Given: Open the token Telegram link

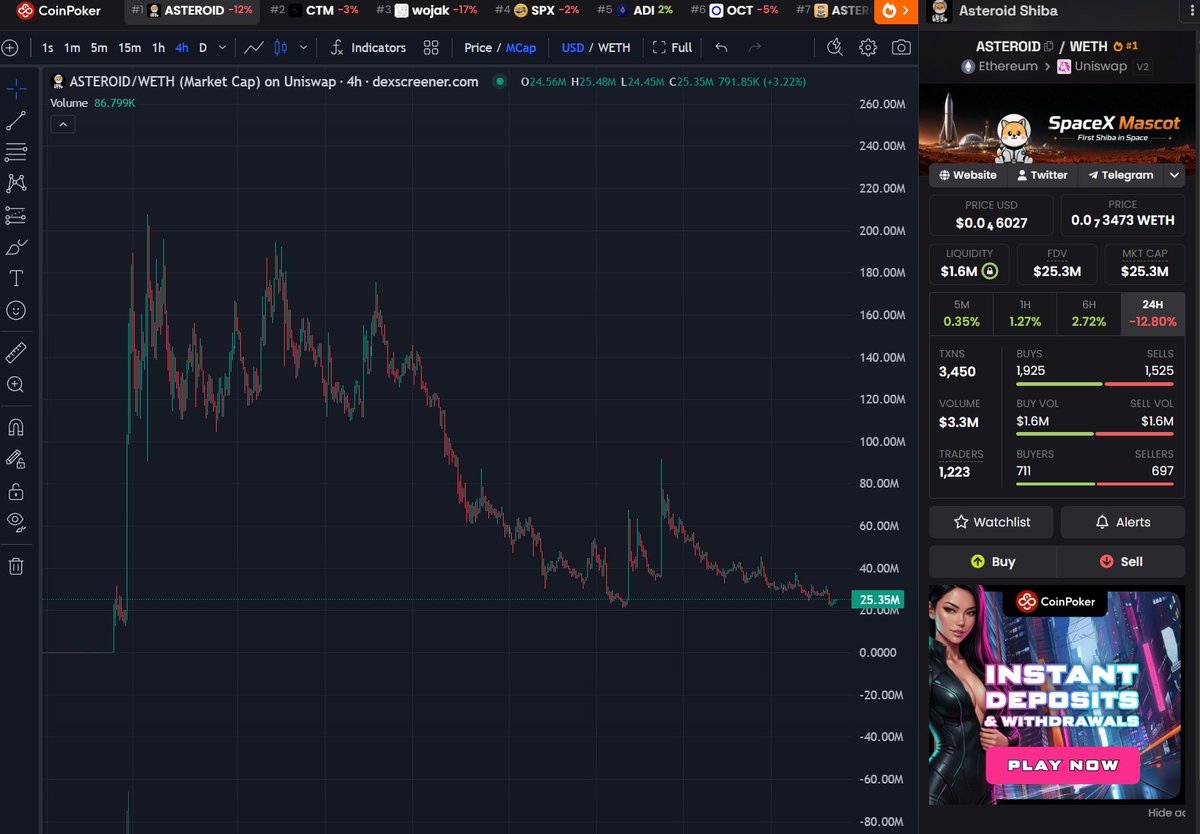Looking at the screenshot, I should click(1120, 175).
